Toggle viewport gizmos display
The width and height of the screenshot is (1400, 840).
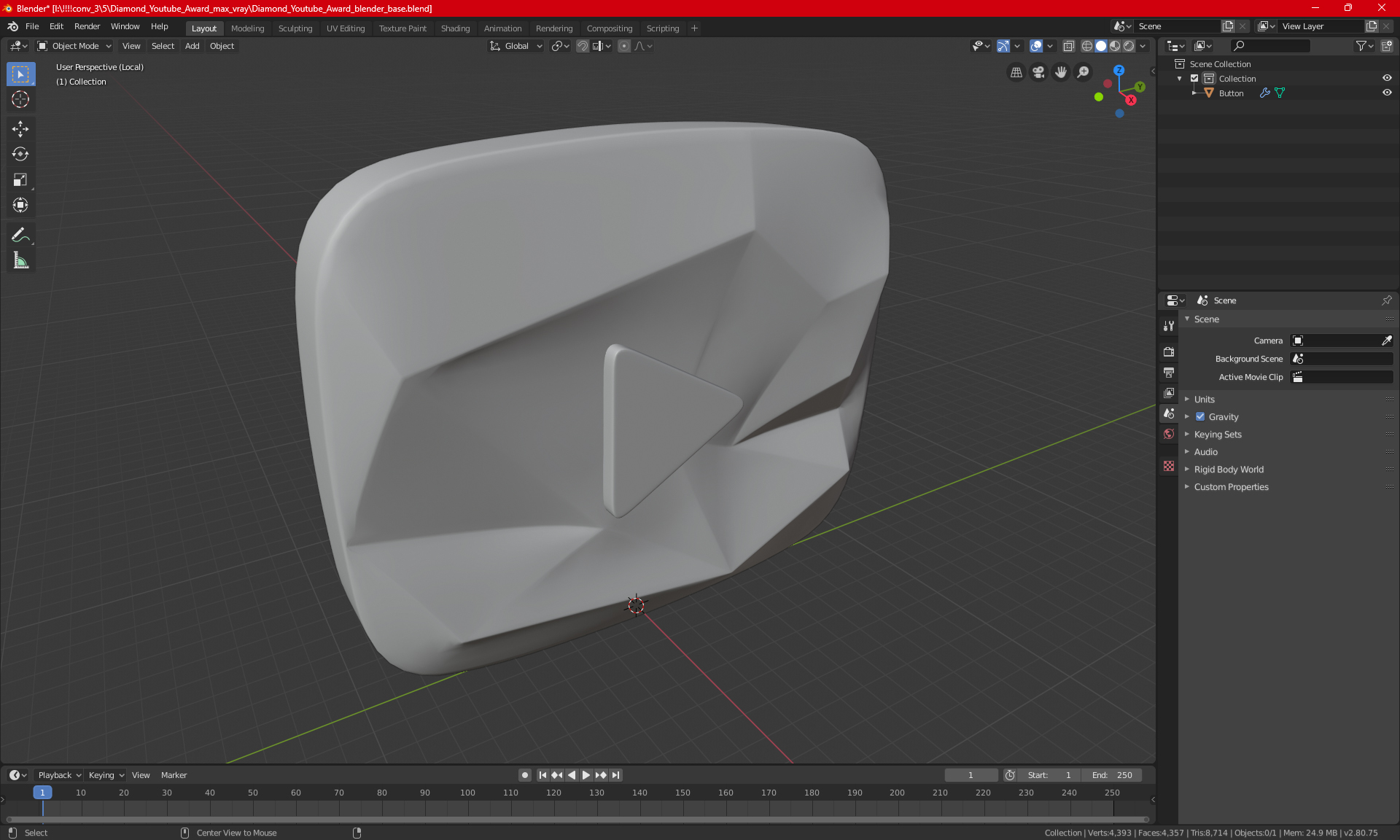pyautogui.click(x=1003, y=46)
